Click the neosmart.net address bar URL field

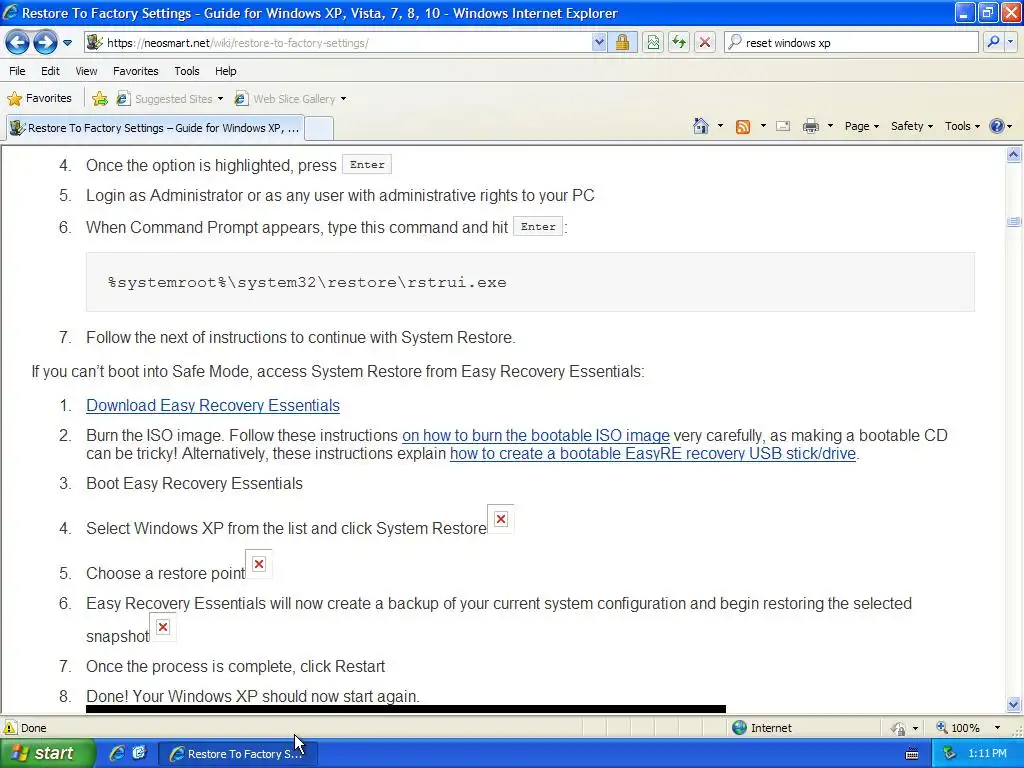tap(338, 43)
